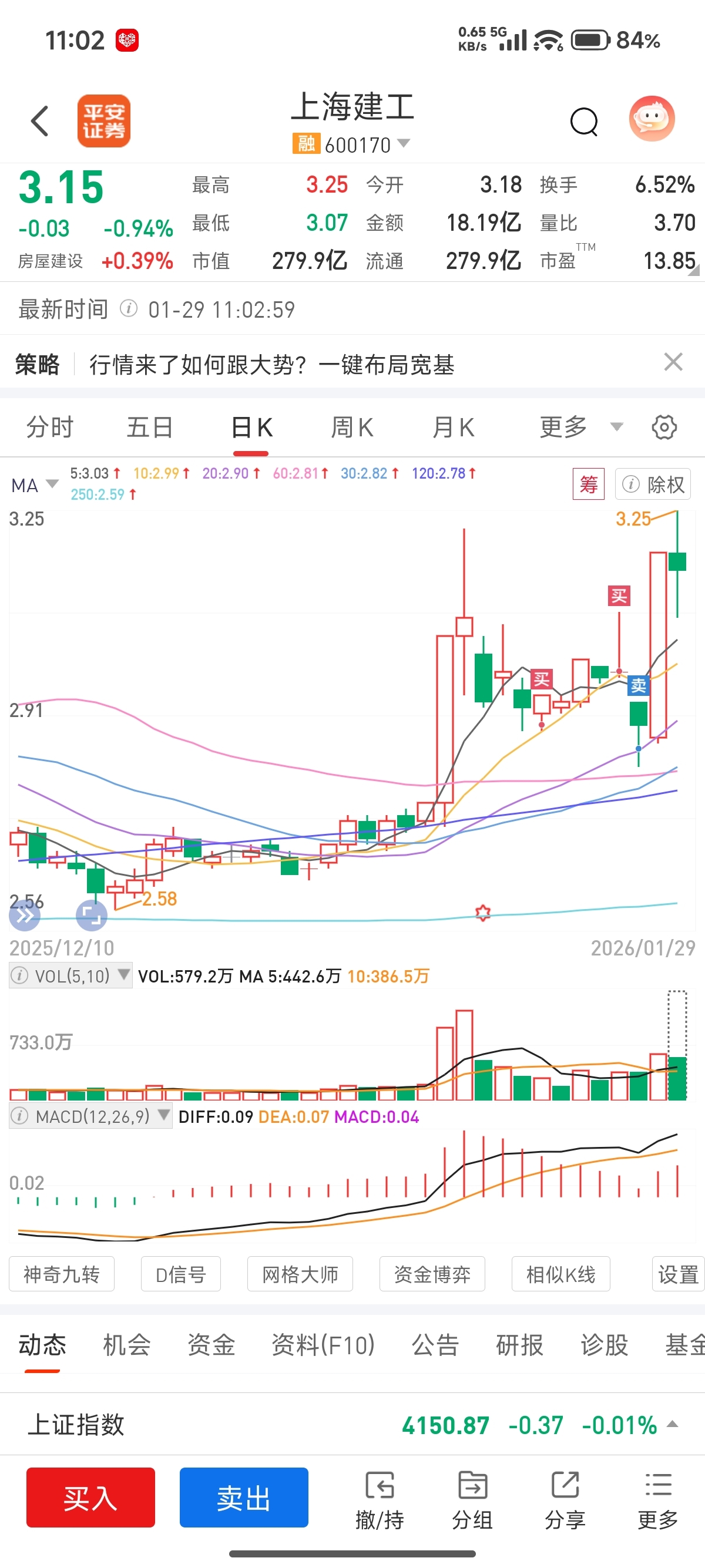Tap the 分享 share icon
This screenshot has height=1568, width=705.
pyautogui.click(x=565, y=1500)
